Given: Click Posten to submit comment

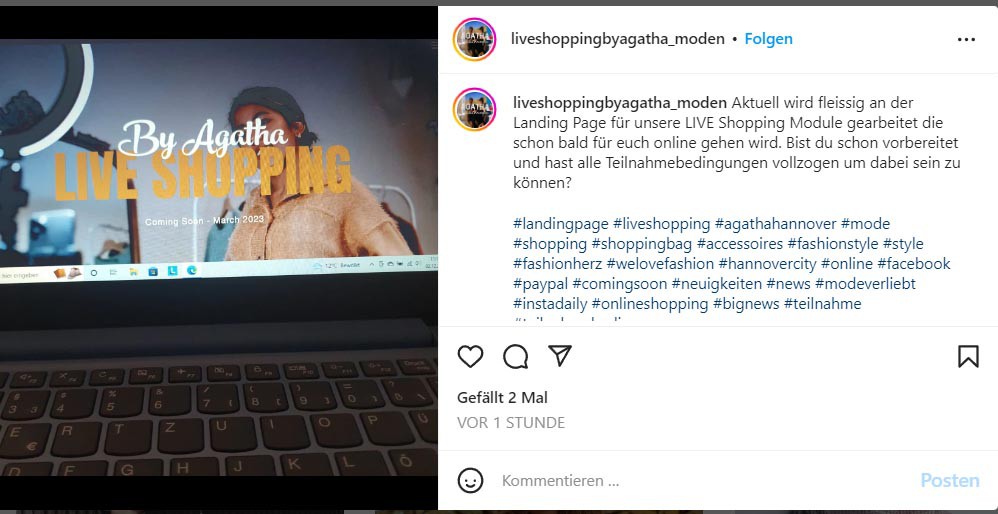Looking at the screenshot, I should (x=950, y=480).
